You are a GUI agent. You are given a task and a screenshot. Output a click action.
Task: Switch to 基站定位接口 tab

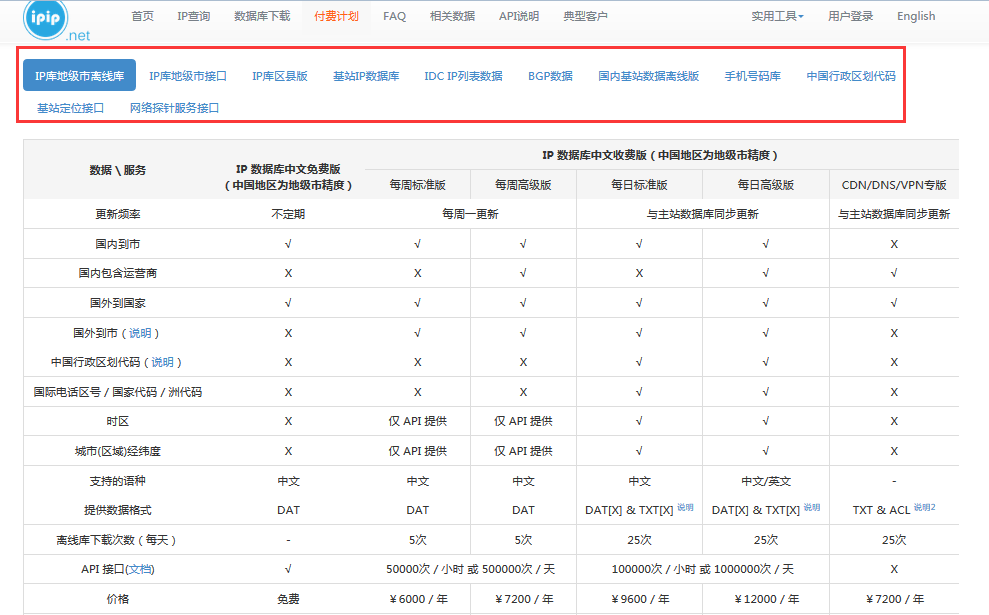click(71, 108)
